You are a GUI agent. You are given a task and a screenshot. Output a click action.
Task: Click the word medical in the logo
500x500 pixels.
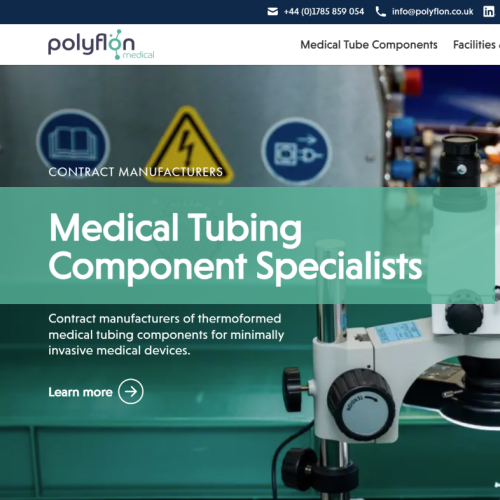point(138,55)
